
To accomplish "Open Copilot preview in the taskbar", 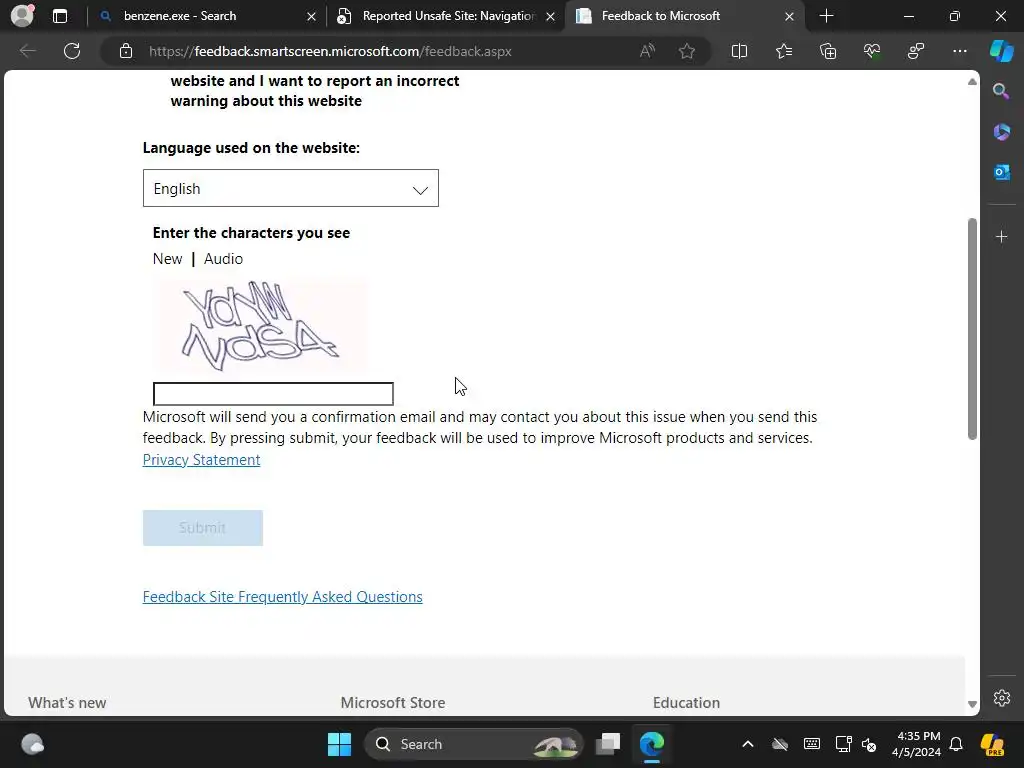I will point(993,744).
